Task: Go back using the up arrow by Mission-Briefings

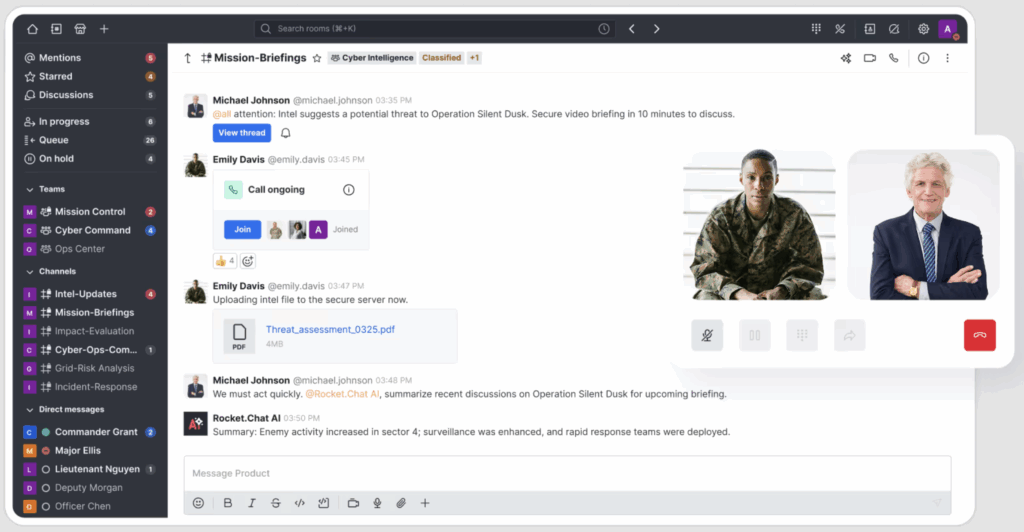Action: click(187, 58)
